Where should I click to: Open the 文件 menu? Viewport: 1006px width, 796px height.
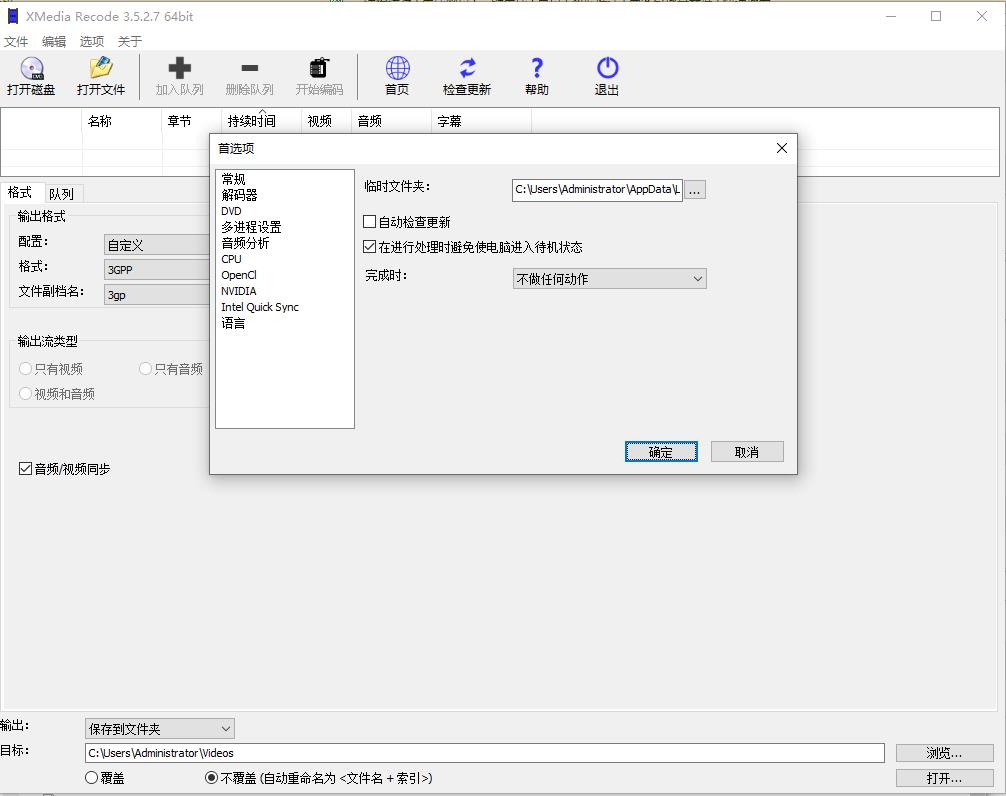(16, 41)
